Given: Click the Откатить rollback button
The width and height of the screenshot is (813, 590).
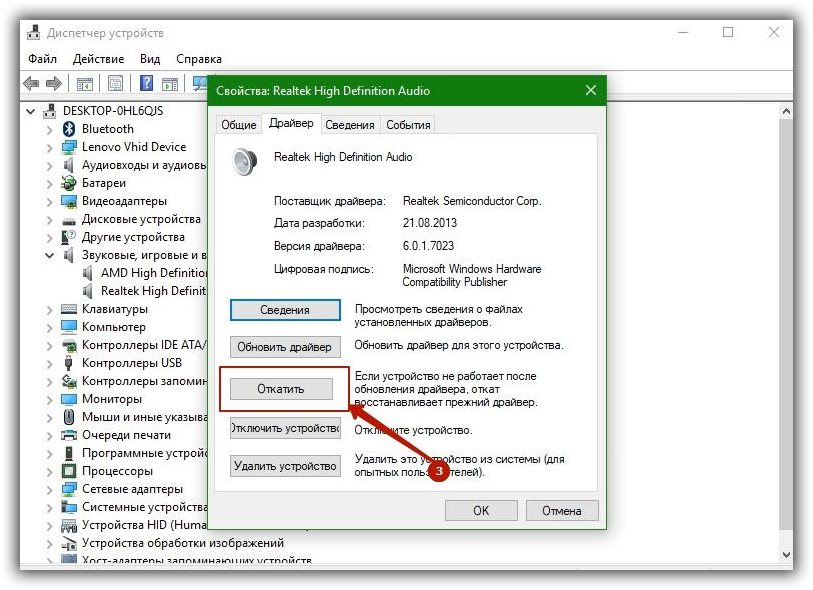Looking at the screenshot, I should [x=281, y=389].
